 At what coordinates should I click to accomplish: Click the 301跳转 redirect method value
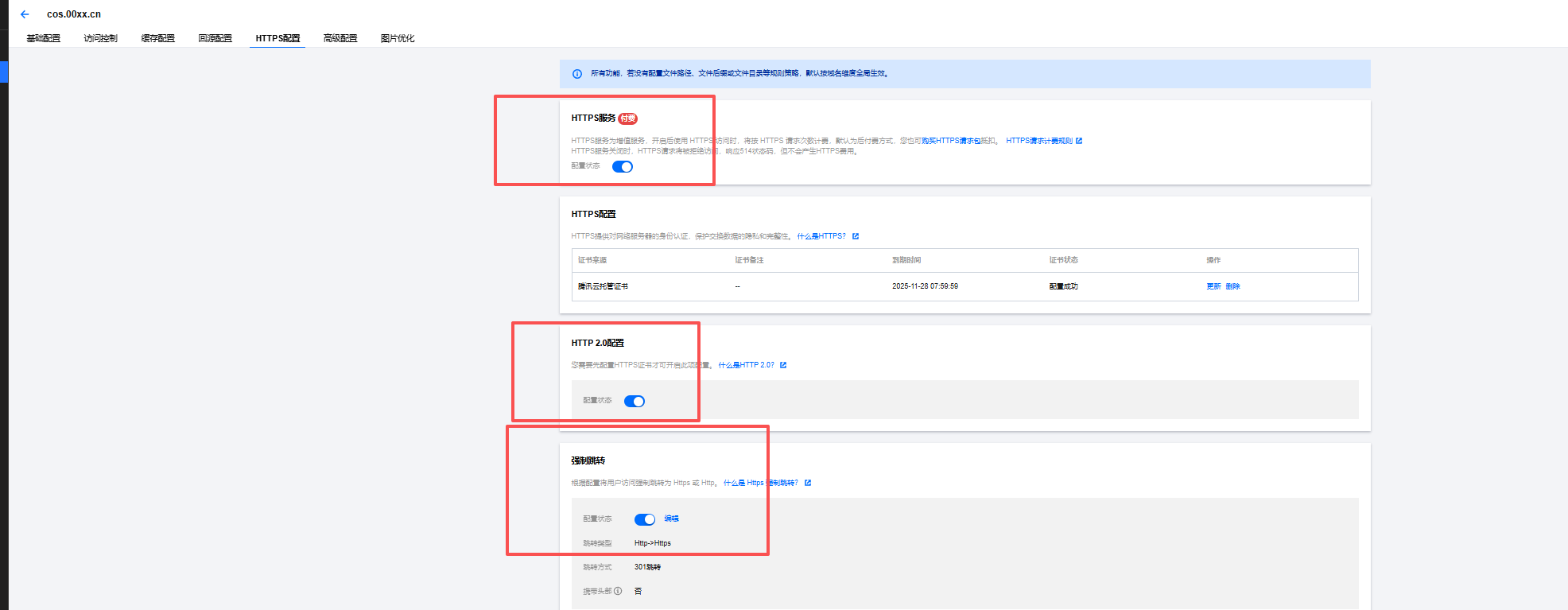pos(647,567)
